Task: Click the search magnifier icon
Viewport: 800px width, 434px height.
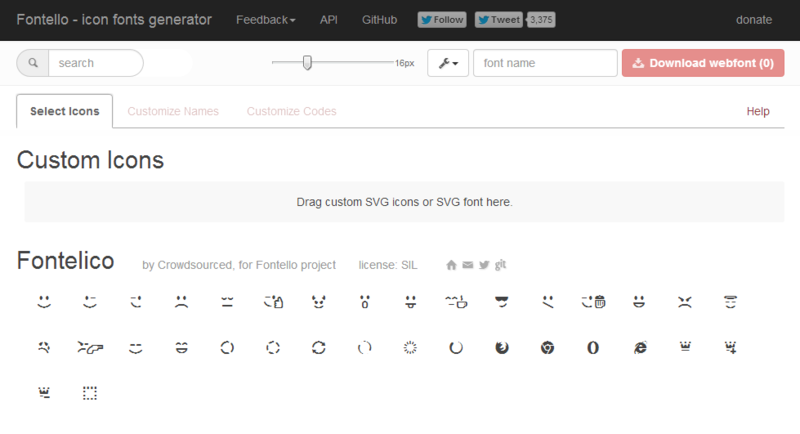Action: pos(33,63)
